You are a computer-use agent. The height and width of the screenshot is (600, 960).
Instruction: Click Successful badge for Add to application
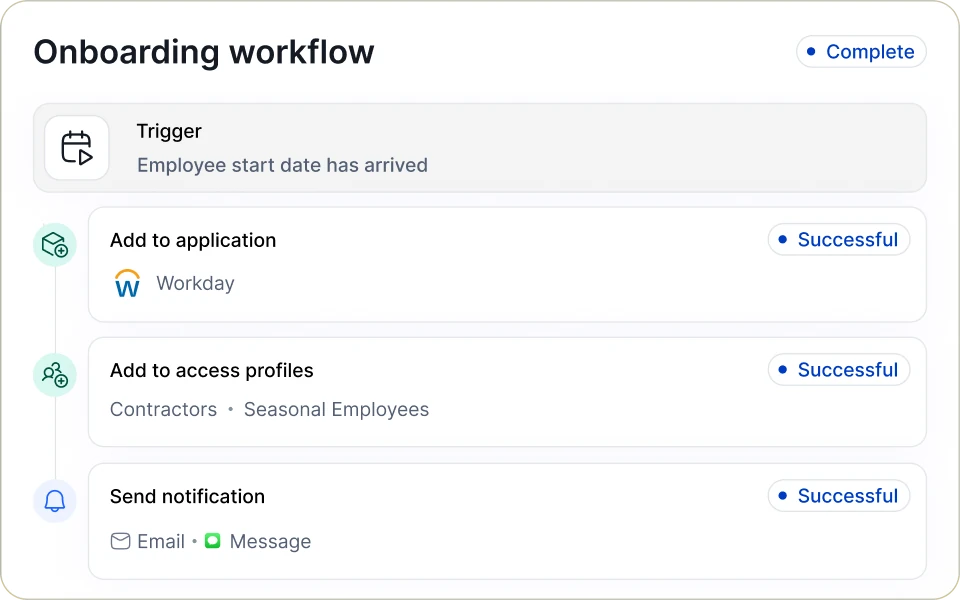839,239
